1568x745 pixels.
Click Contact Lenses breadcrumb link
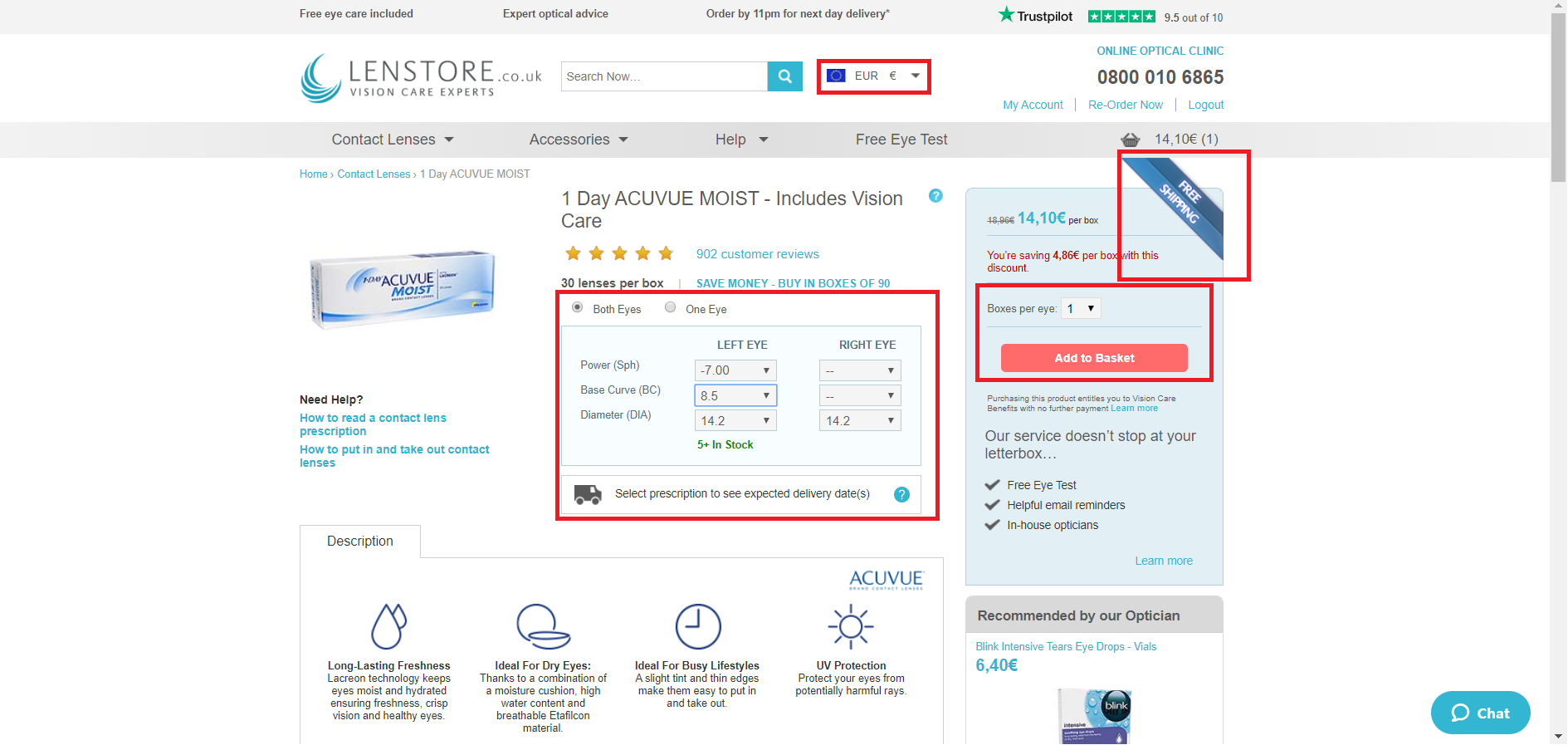pos(374,174)
